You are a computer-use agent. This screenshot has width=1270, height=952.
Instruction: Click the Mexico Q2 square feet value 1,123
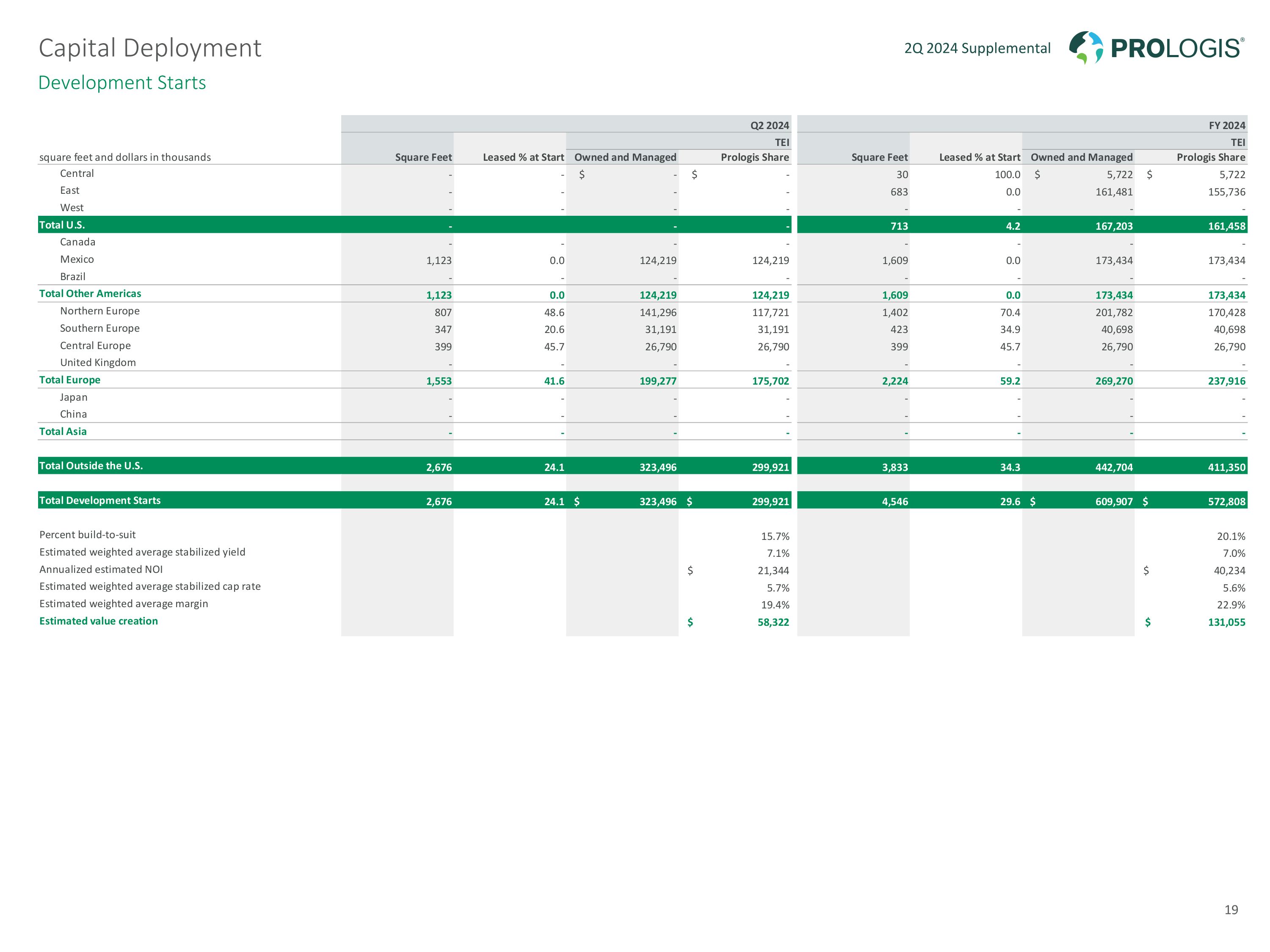[439, 261]
